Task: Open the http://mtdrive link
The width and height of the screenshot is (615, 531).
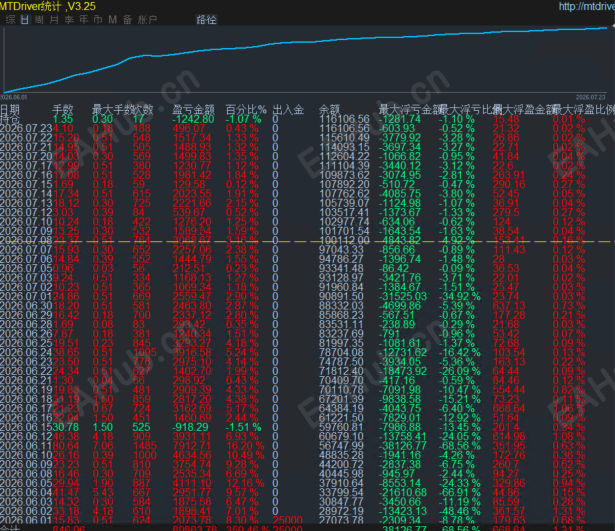Action: click(586, 6)
